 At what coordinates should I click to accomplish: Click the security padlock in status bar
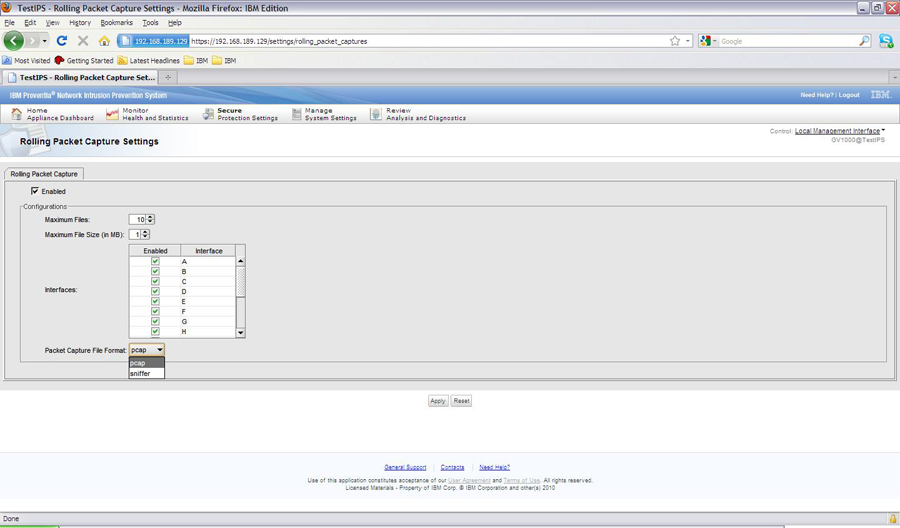(x=893, y=518)
